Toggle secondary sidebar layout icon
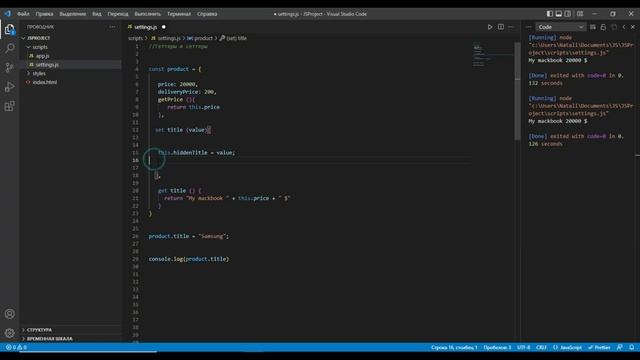 coord(568,14)
